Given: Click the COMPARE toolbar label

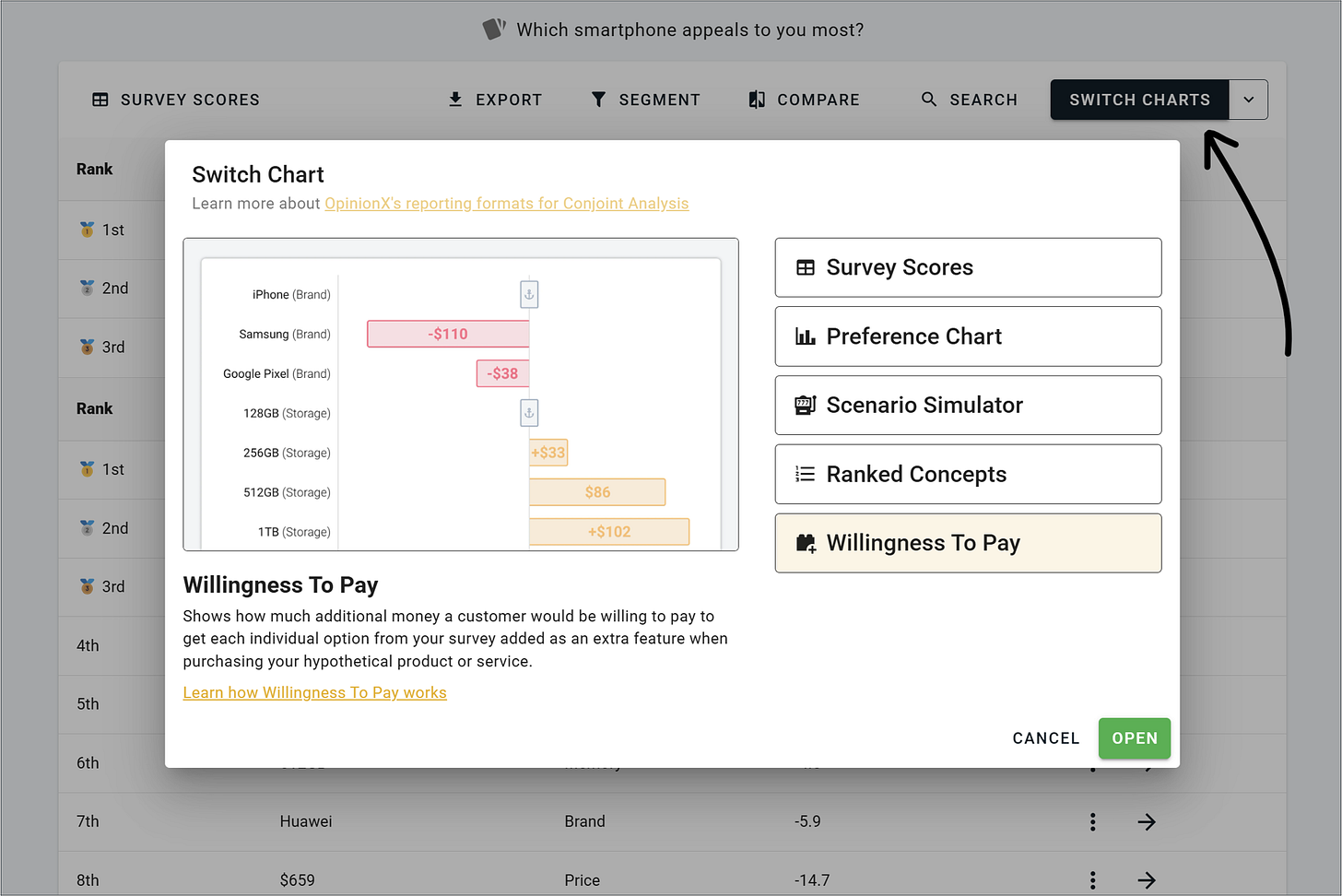Looking at the screenshot, I should [818, 100].
